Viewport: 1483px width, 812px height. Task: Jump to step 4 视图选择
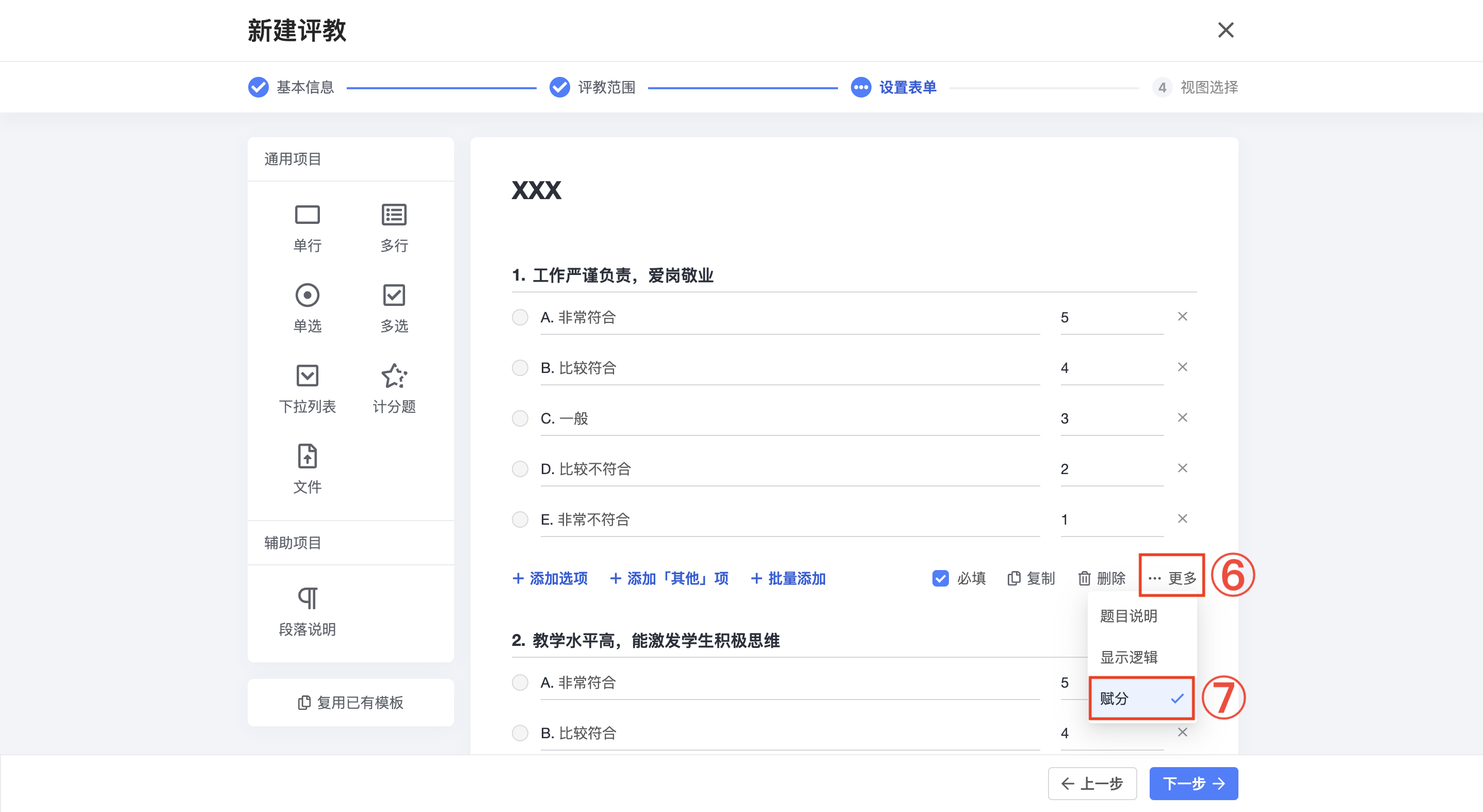point(1195,88)
